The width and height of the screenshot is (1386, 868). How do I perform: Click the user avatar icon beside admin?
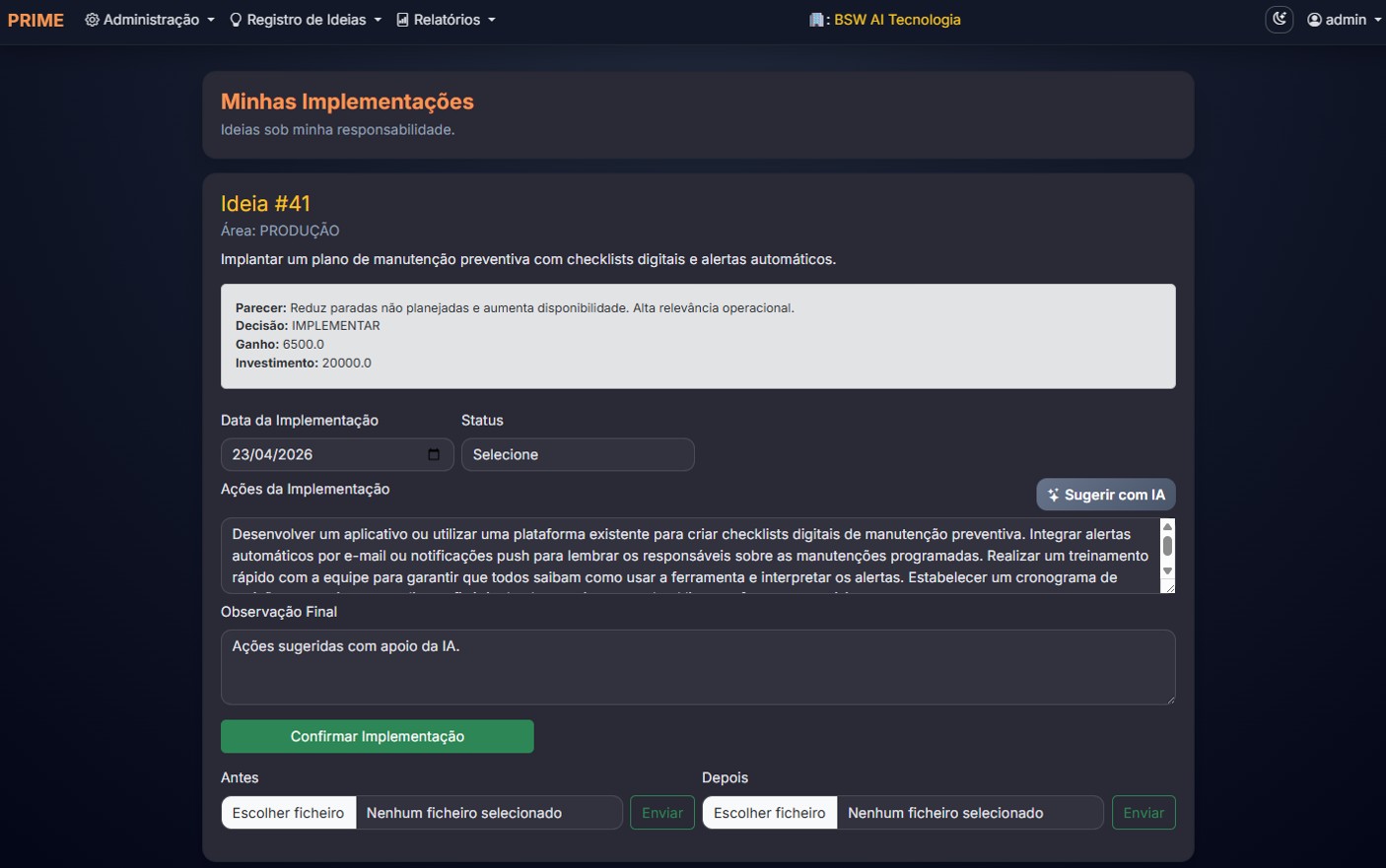tap(1314, 20)
